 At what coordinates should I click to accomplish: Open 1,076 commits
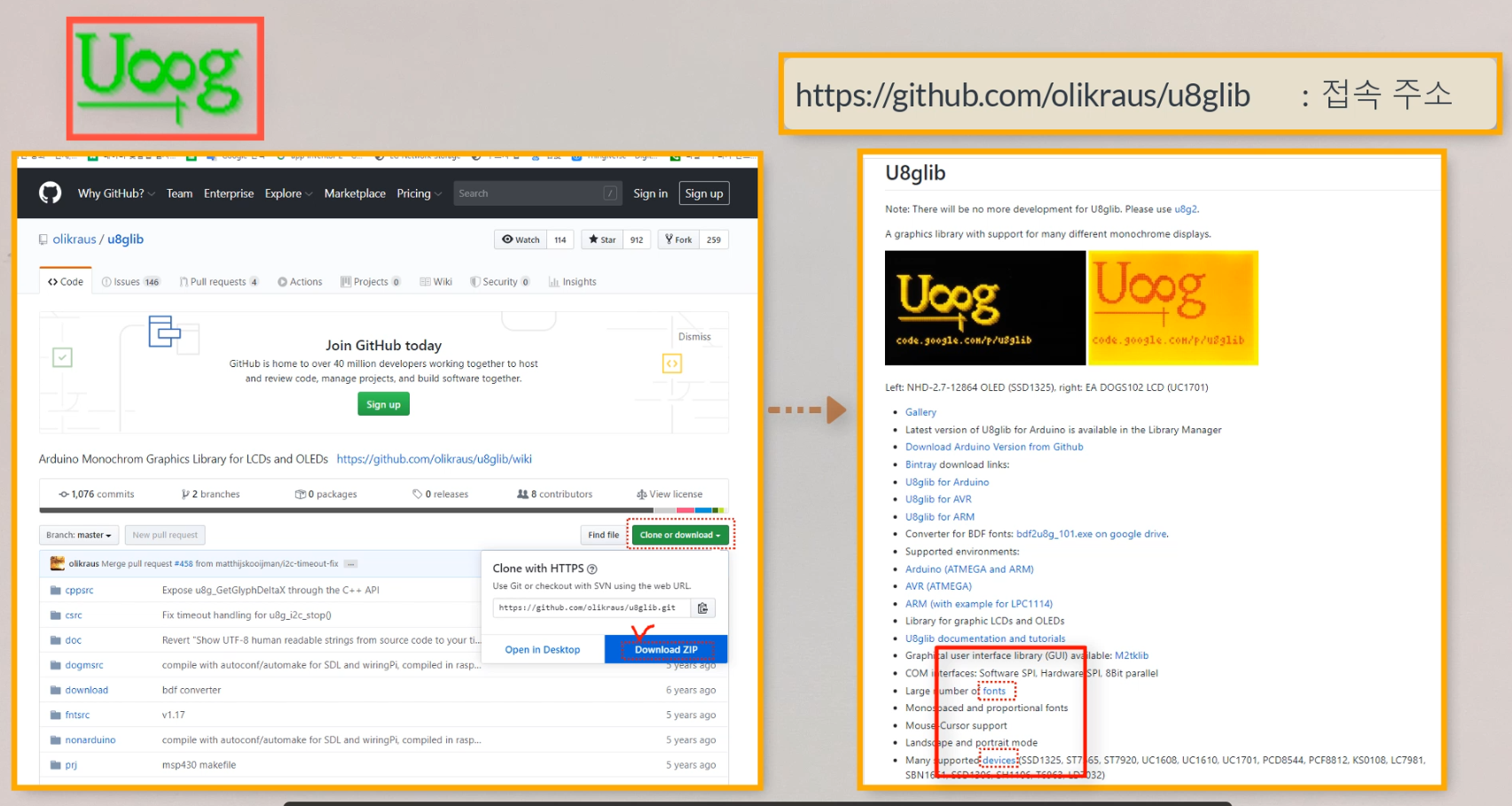click(97, 494)
